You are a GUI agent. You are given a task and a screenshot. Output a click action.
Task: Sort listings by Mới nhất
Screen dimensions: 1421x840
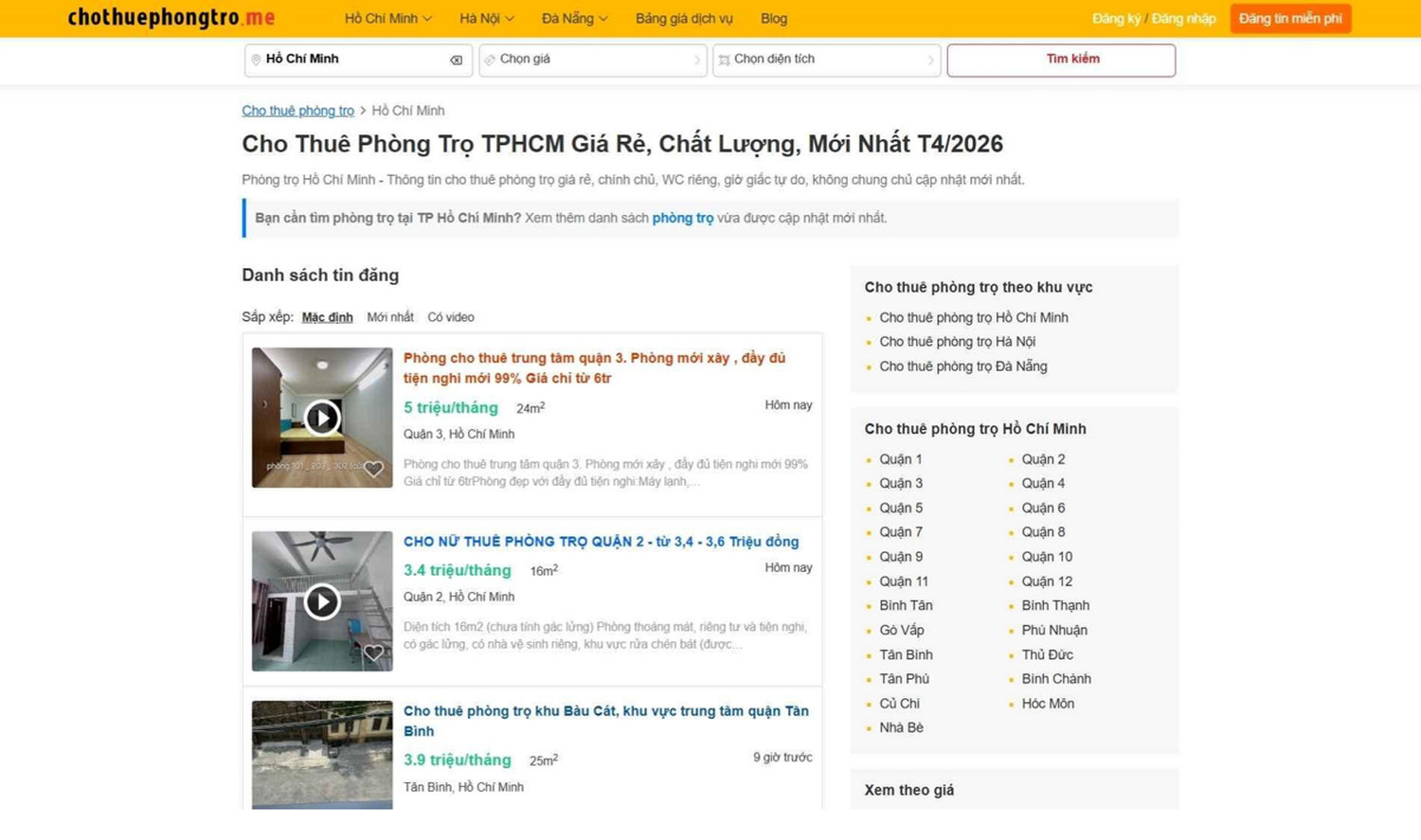click(x=390, y=317)
